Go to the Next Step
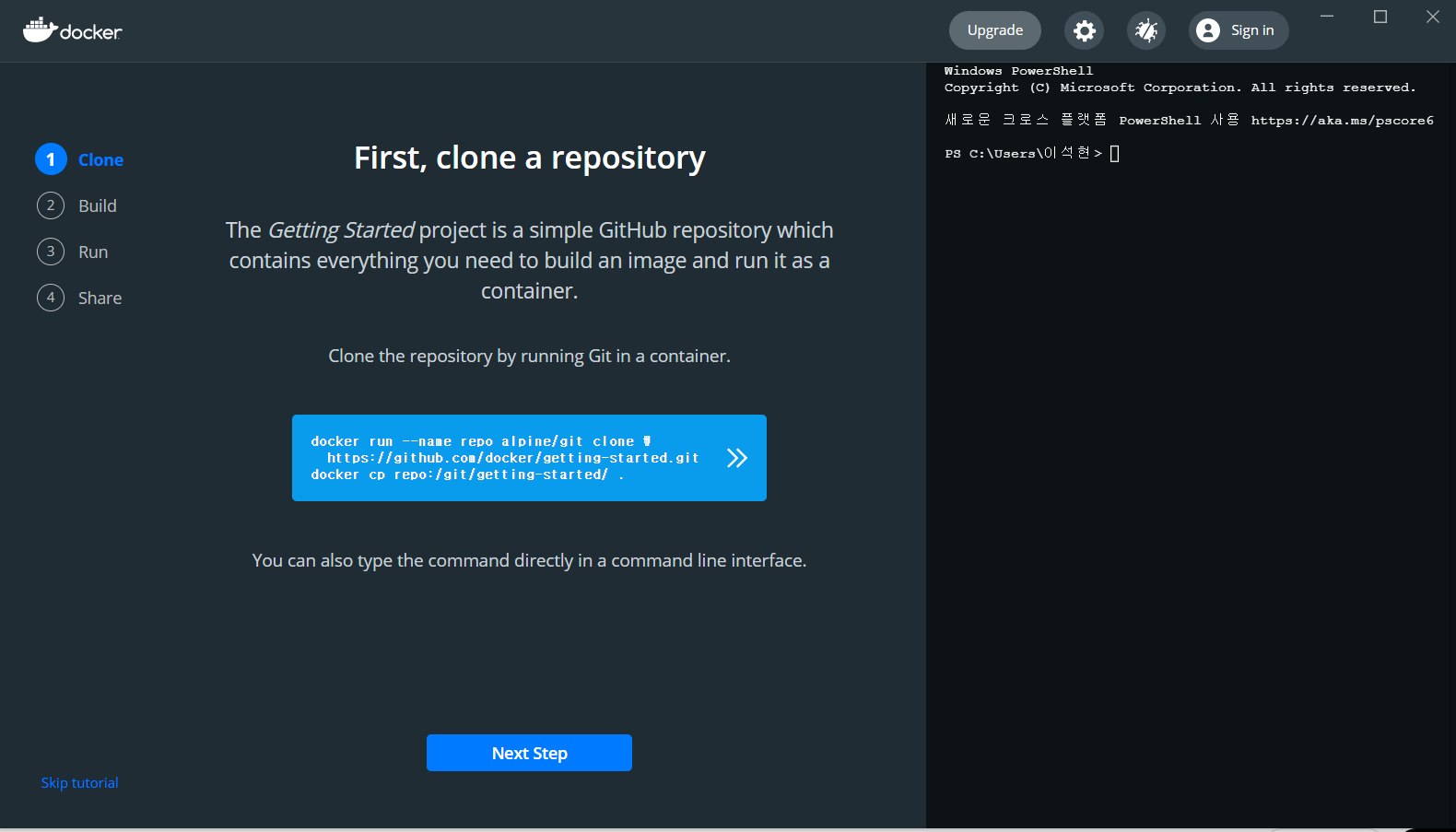The width and height of the screenshot is (1456, 832). (x=529, y=753)
